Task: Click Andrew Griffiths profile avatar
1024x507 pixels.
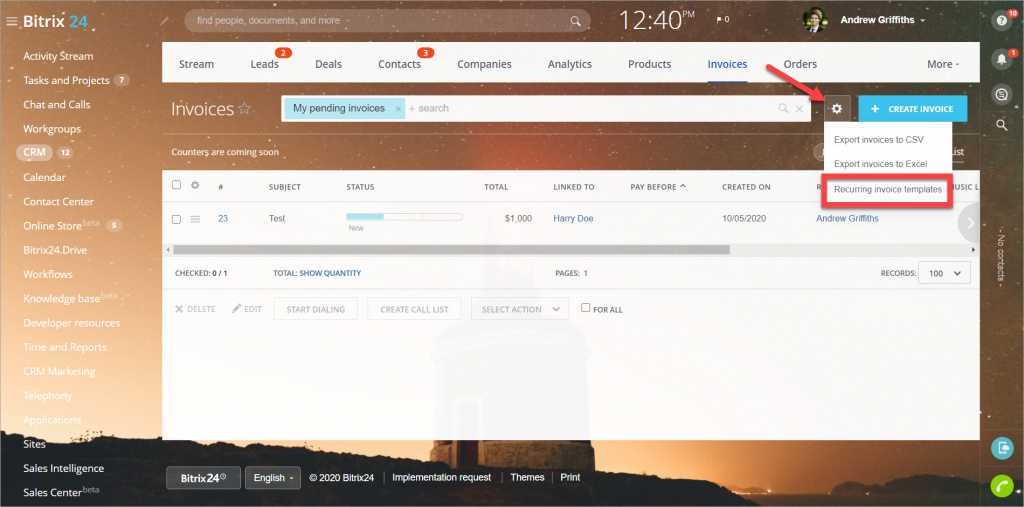Action: click(x=814, y=20)
